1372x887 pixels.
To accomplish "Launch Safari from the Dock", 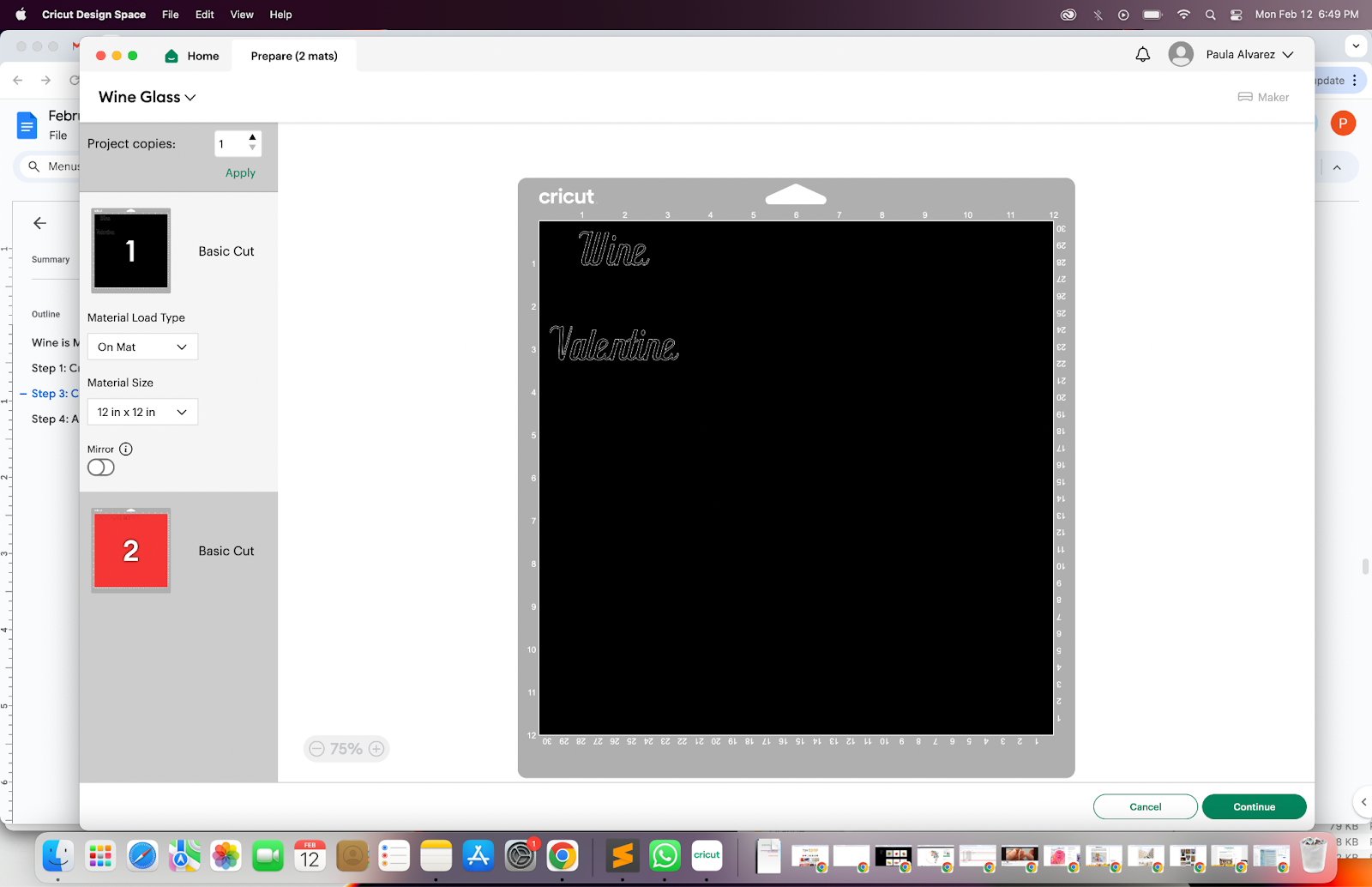I will click(x=142, y=855).
